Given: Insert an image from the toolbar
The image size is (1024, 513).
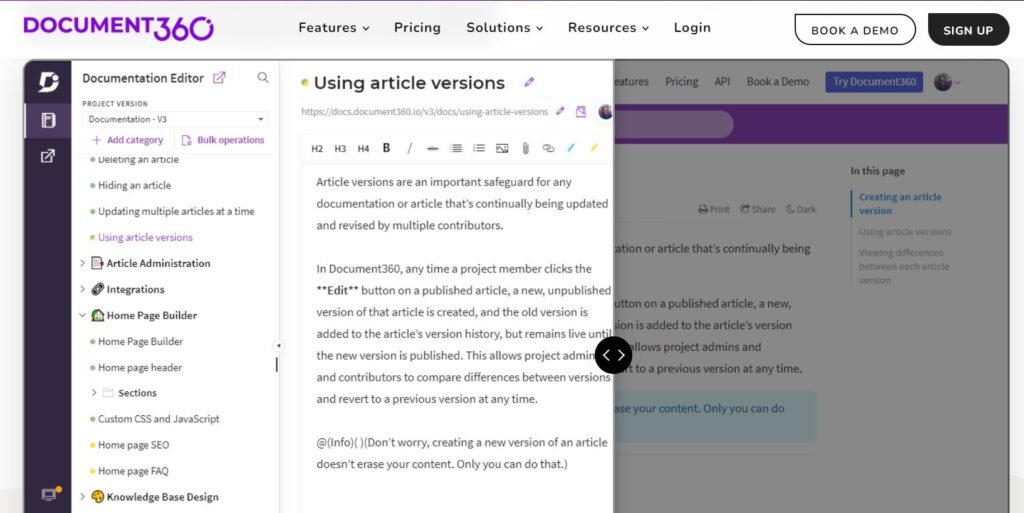Looking at the screenshot, I should coord(502,148).
